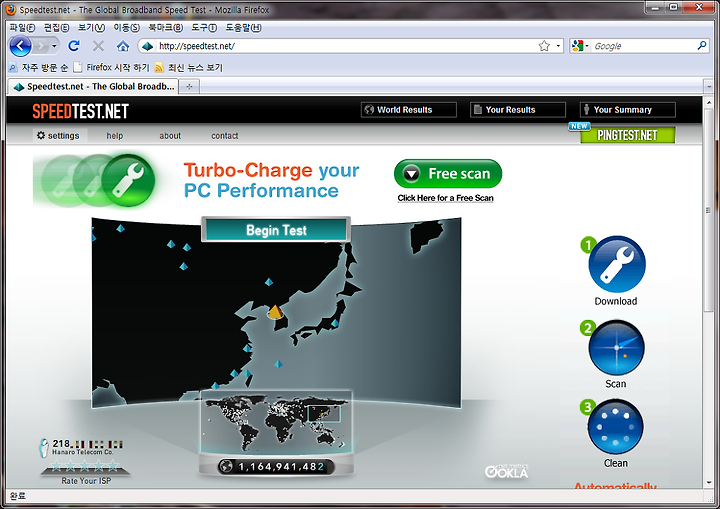The width and height of the screenshot is (720, 509).
Task: Open the settings gear link
Action: coord(58,136)
